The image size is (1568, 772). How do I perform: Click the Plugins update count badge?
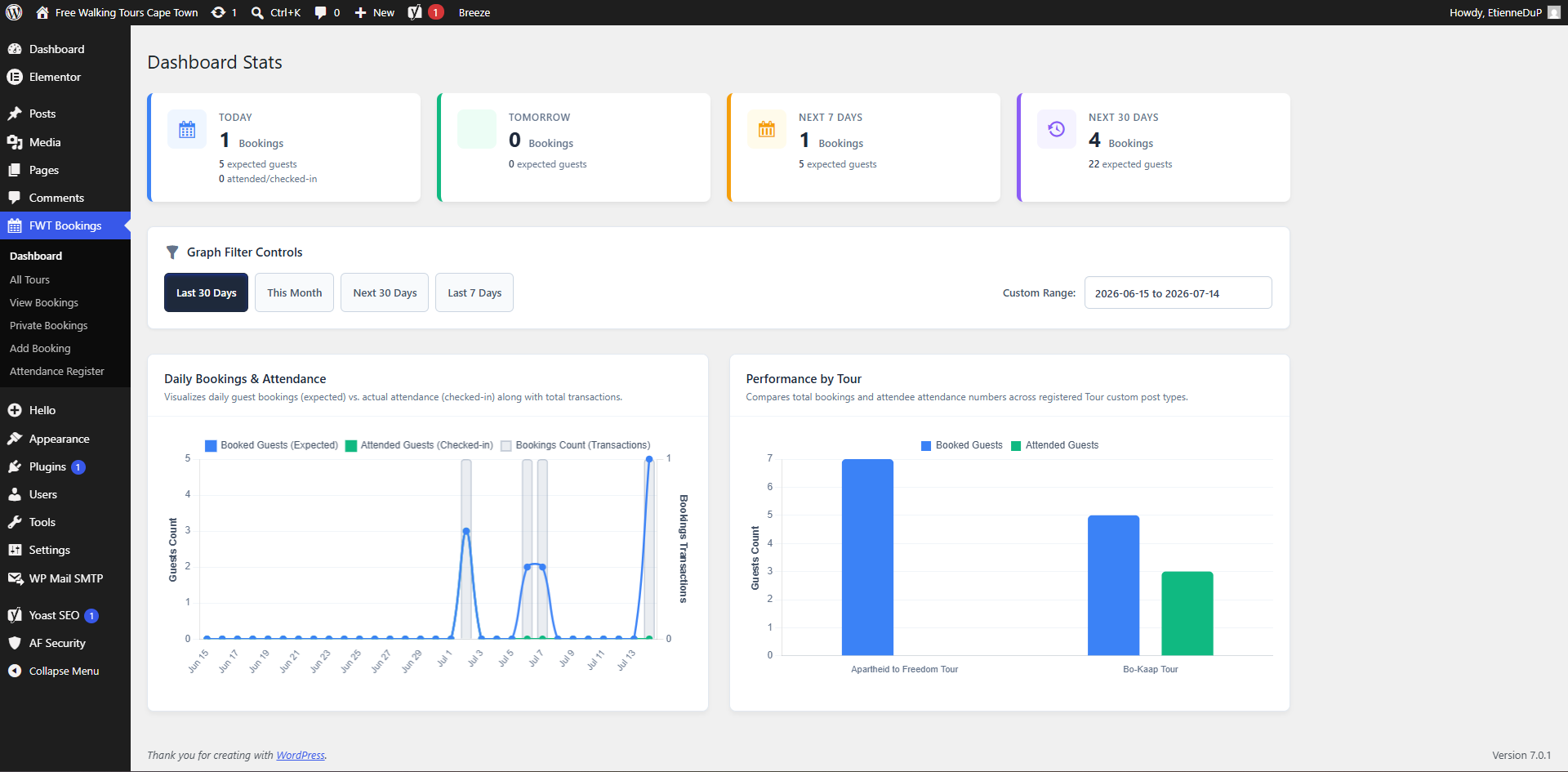tap(78, 467)
